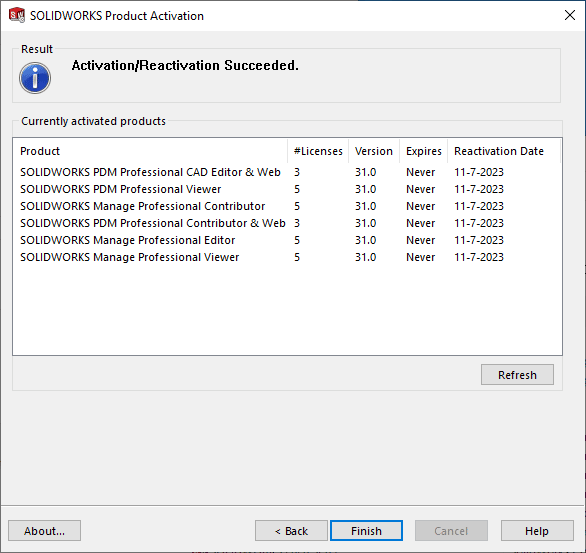Click the Finish button

(x=366, y=531)
